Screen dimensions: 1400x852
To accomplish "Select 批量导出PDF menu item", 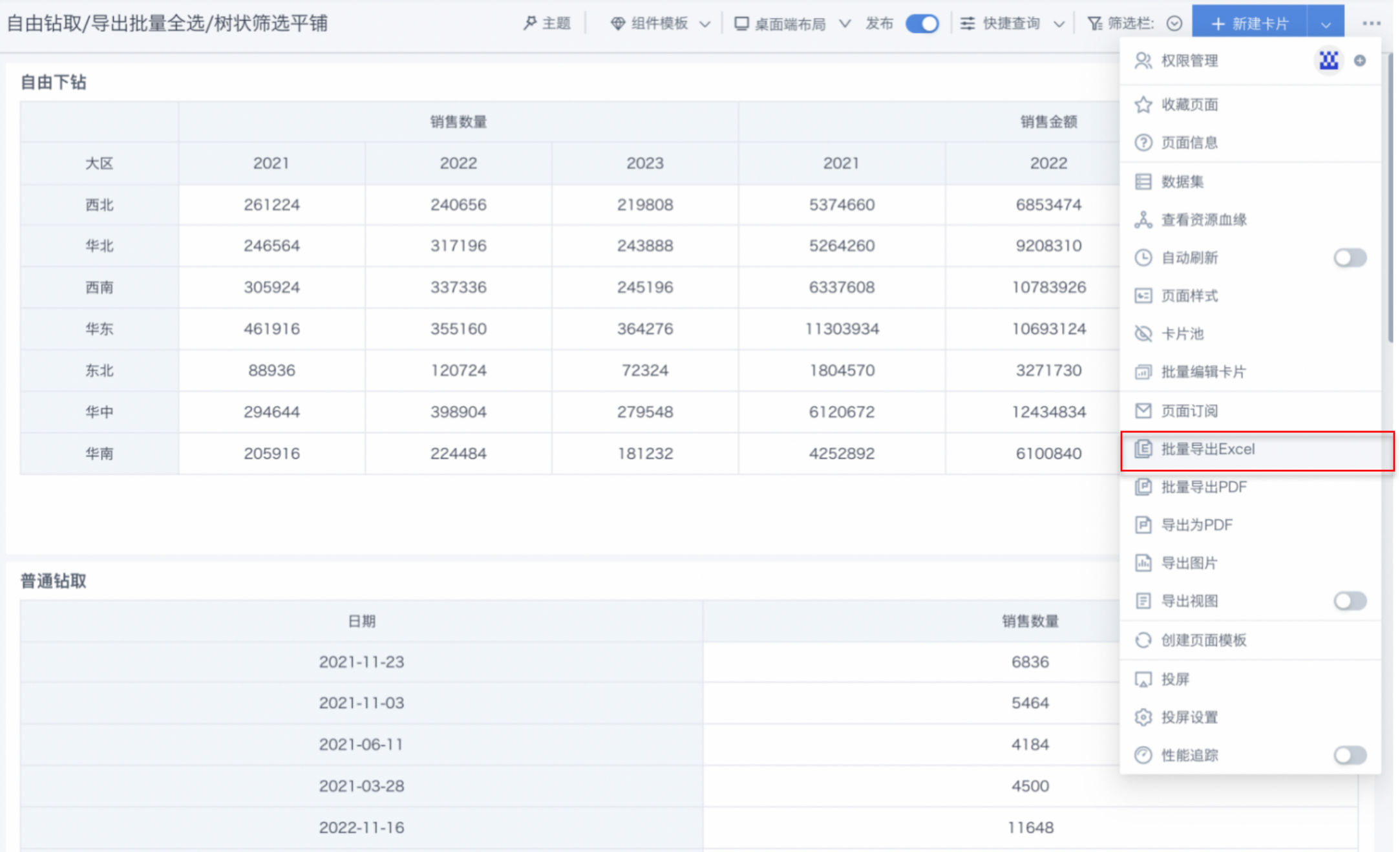I will [1251, 487].
